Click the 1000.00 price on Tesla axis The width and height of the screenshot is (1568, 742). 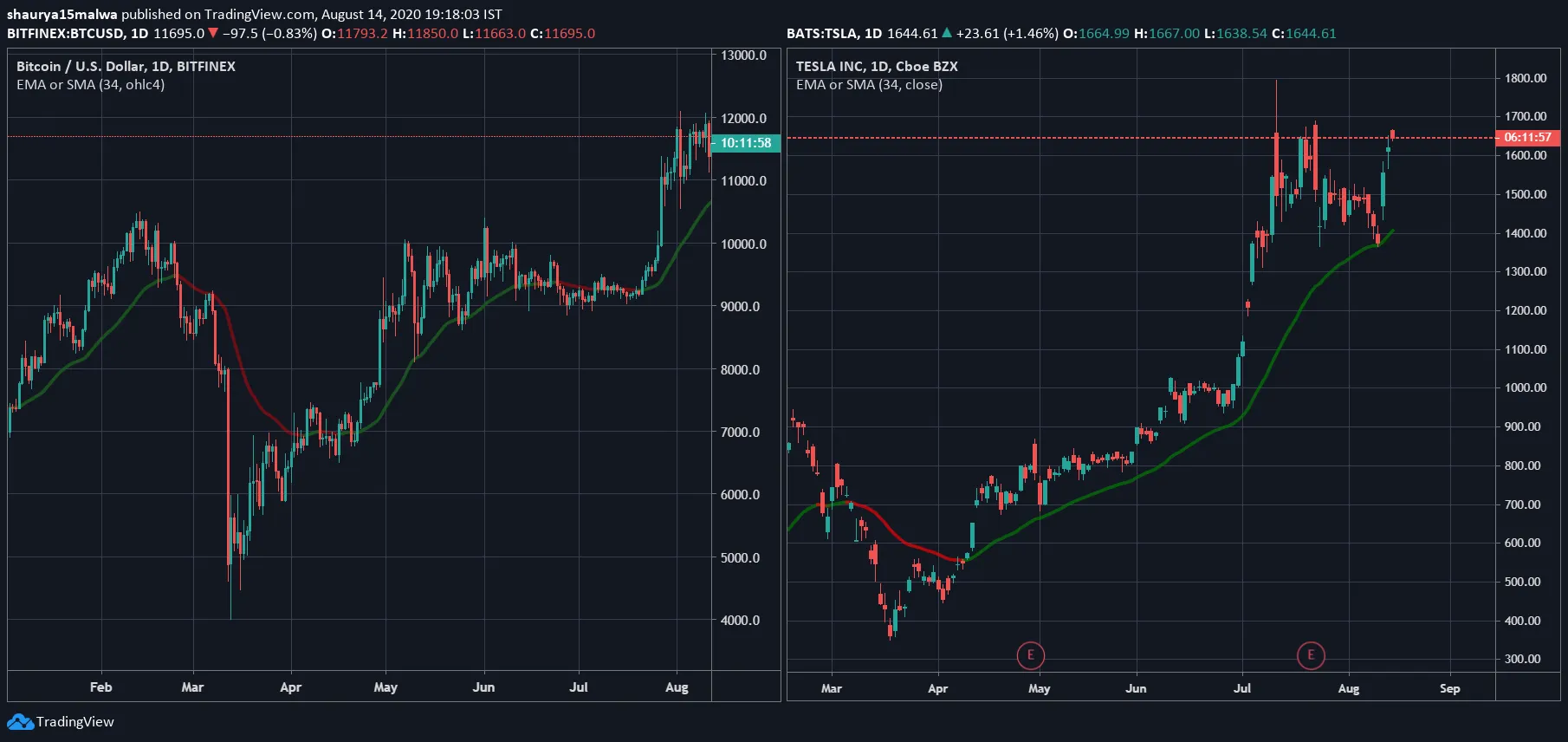[1526, 387]
